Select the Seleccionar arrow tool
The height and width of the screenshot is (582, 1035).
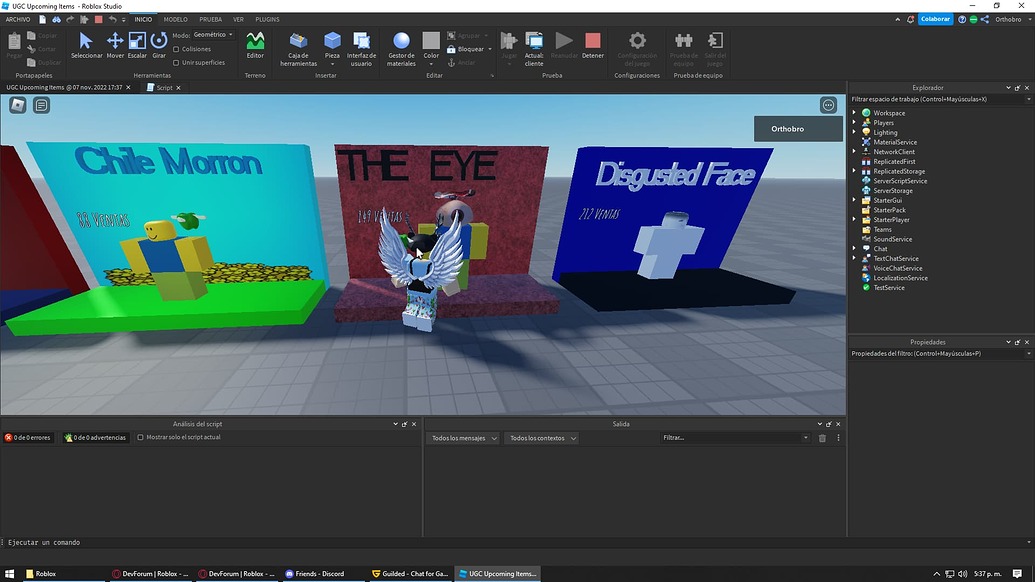pos(86,45)
